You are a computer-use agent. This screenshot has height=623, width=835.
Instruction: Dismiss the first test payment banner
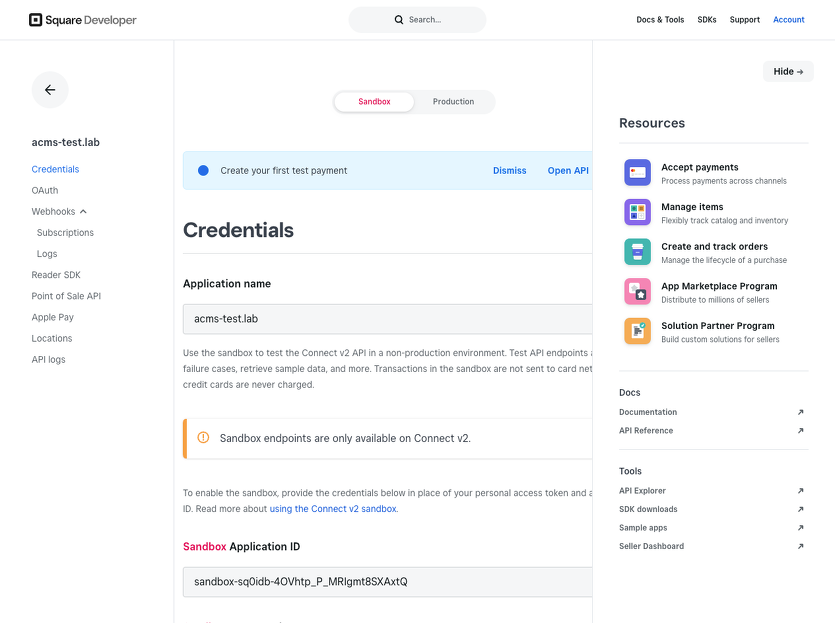click(x=509, y=171)
